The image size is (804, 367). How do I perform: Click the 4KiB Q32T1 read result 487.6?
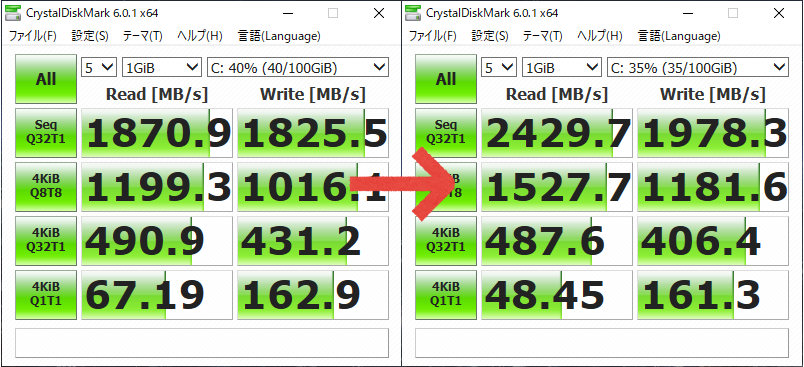pos(557,241)
